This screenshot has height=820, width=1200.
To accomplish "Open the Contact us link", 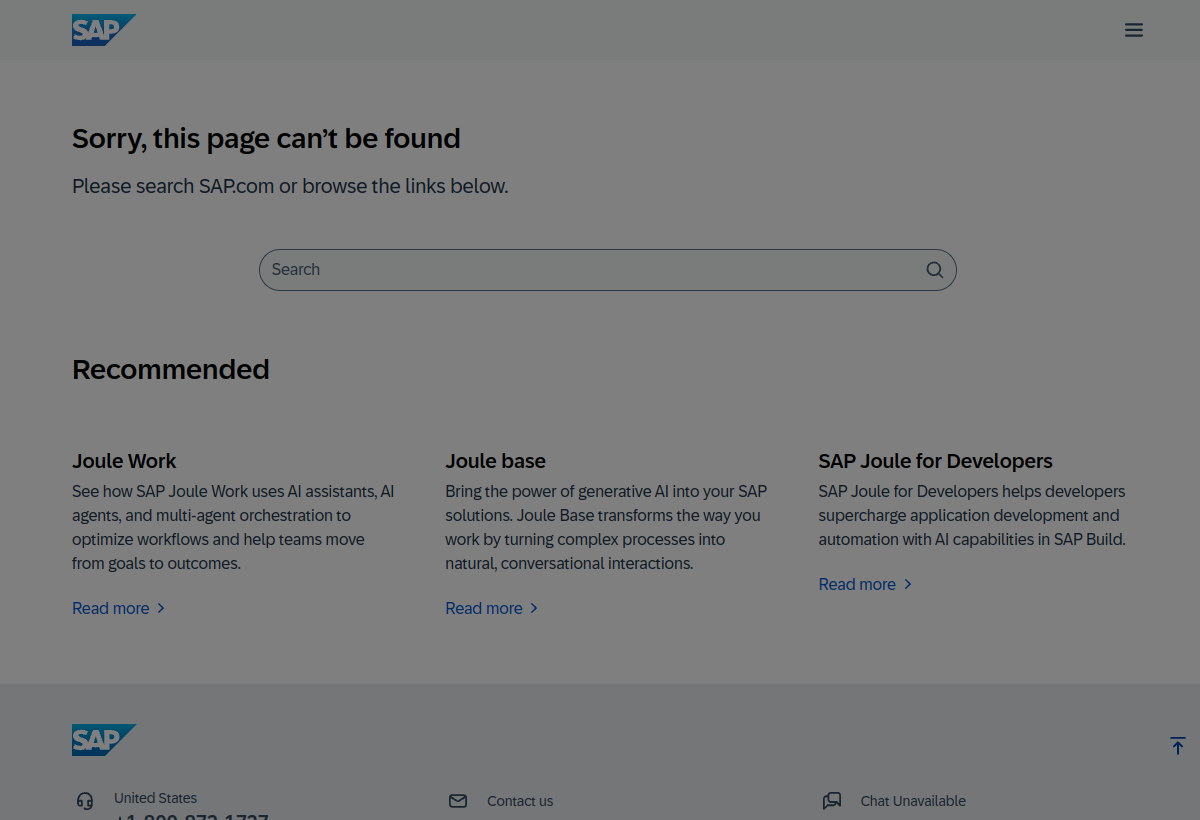I will pyautogui.click(x=520, y=801).
